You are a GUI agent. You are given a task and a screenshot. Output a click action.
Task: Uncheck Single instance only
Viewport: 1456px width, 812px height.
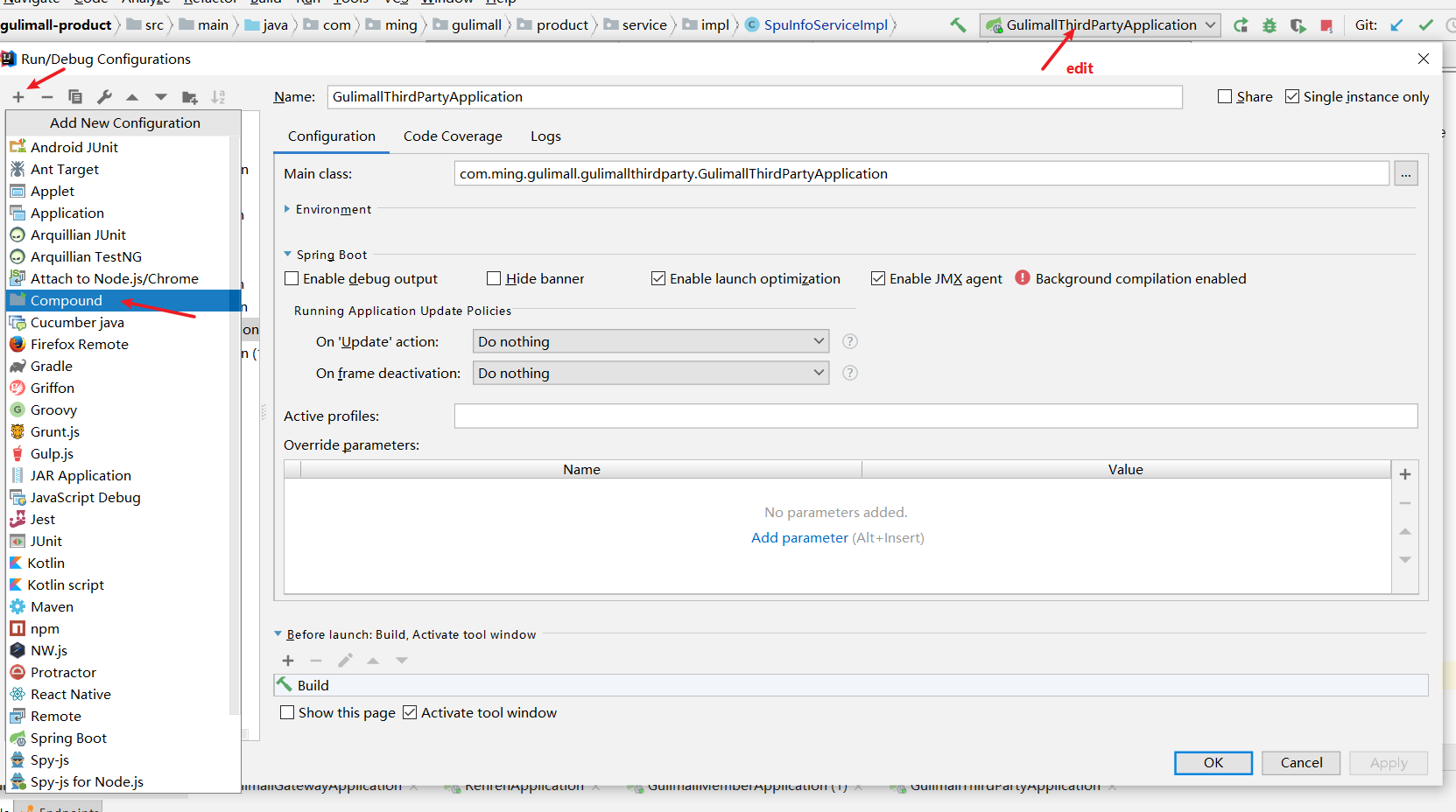tap(1292, 96)
